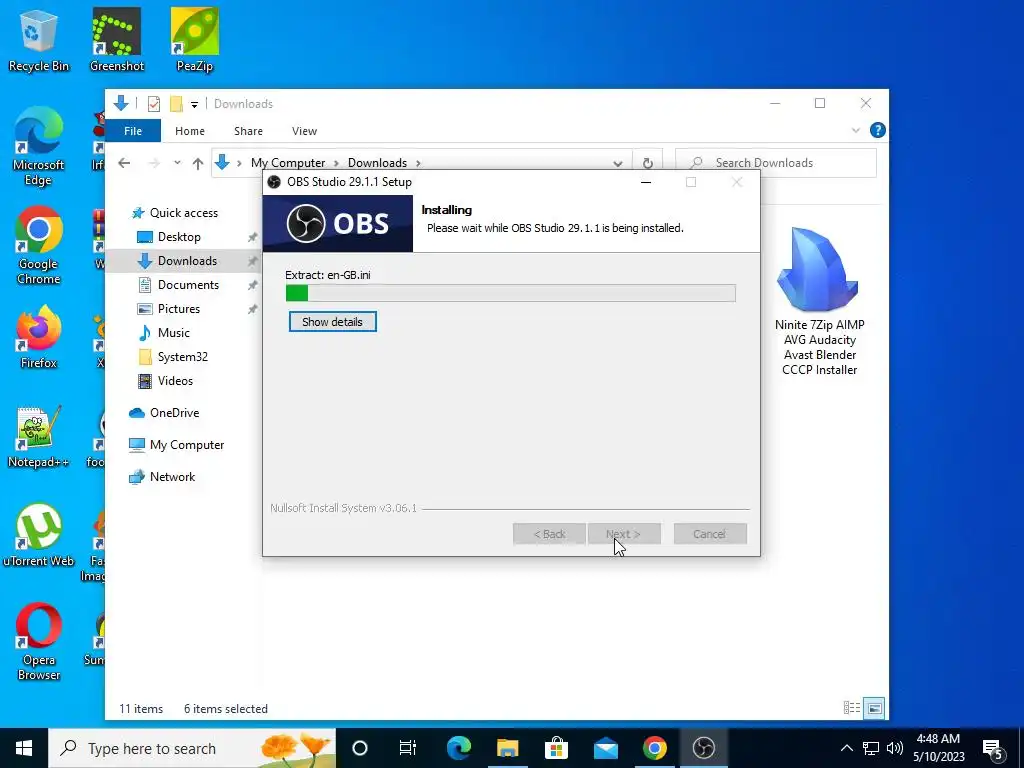Open Task View on the taskbar

(408, 748)
